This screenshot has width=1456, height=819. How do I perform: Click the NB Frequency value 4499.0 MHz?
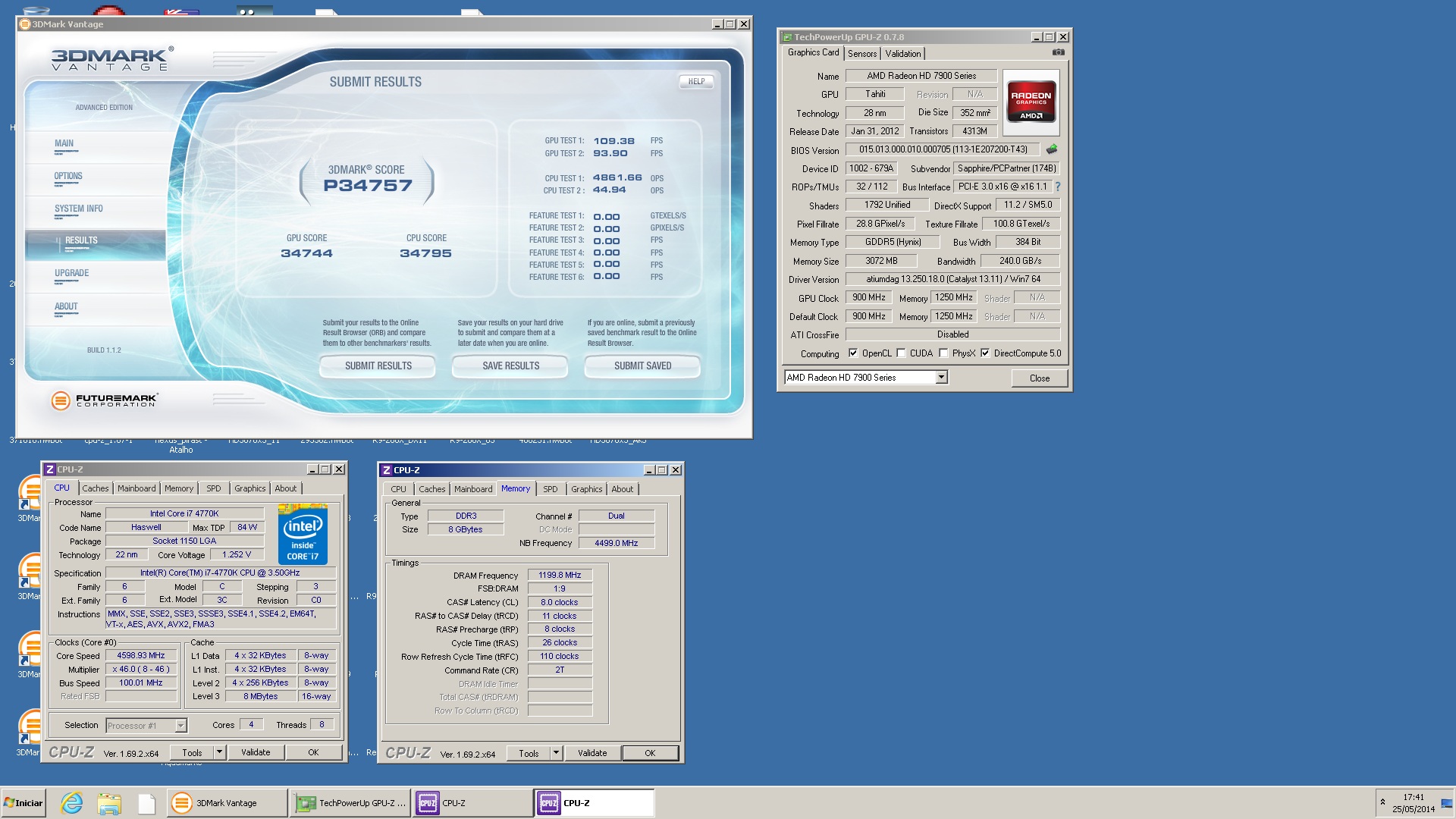(616, 543)
